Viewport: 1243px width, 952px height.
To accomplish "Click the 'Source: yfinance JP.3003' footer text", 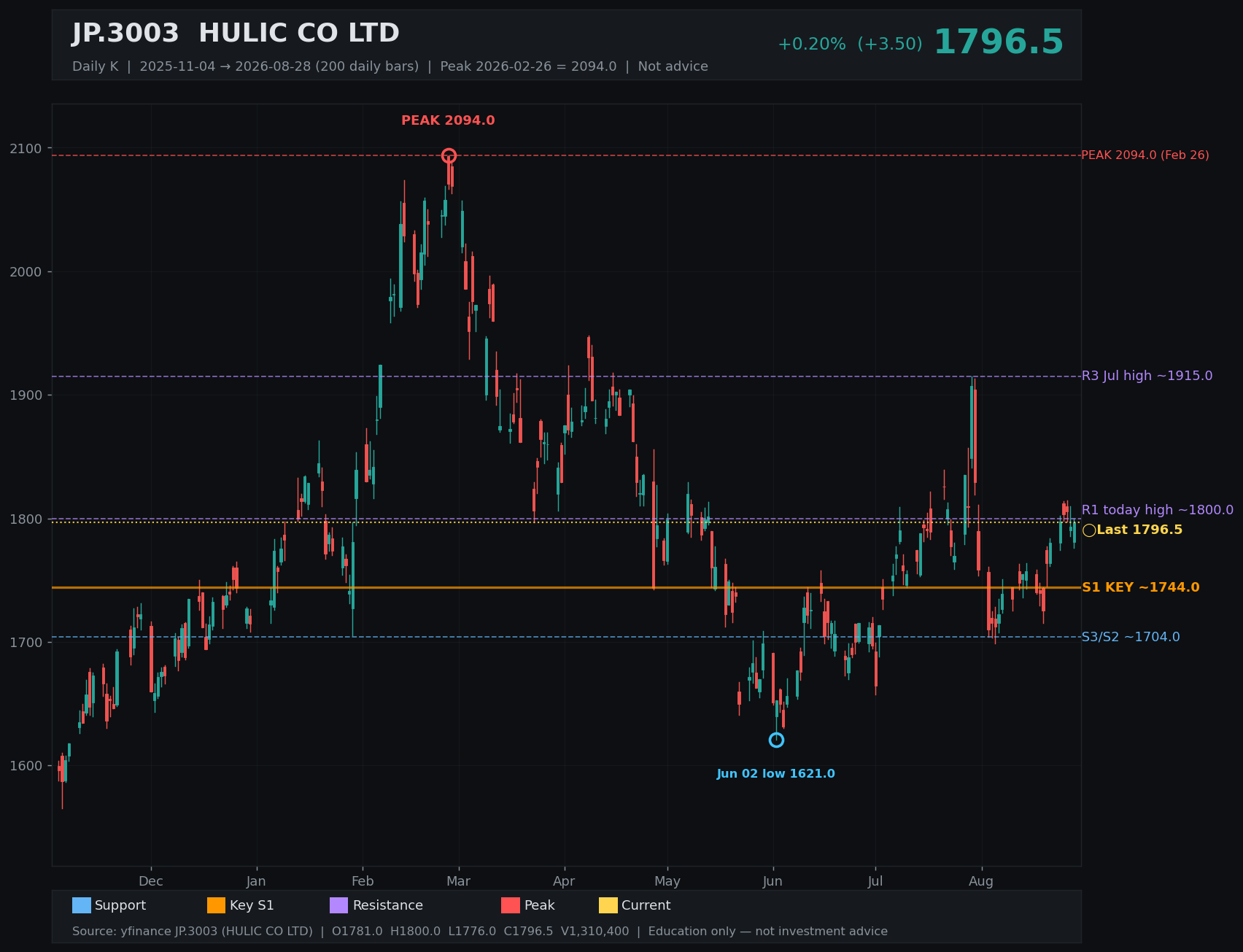I will [x=480, y=932].
